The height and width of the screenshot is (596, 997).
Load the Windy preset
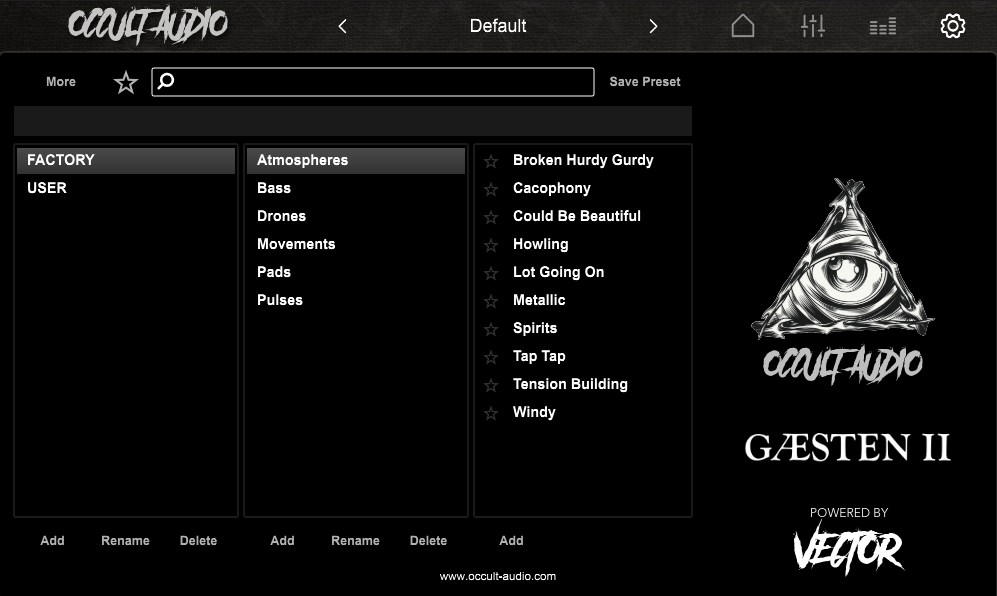pos(534,412)
